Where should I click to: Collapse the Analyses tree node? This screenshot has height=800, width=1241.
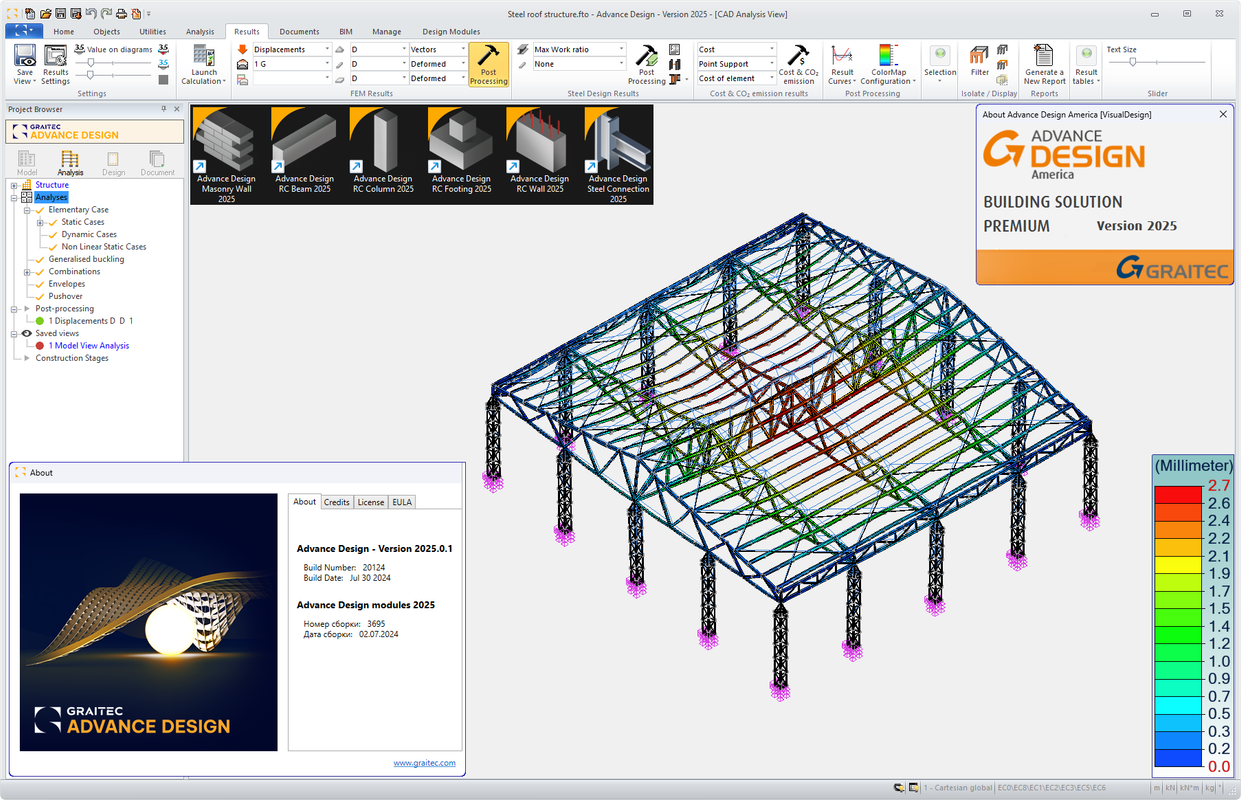14,197
